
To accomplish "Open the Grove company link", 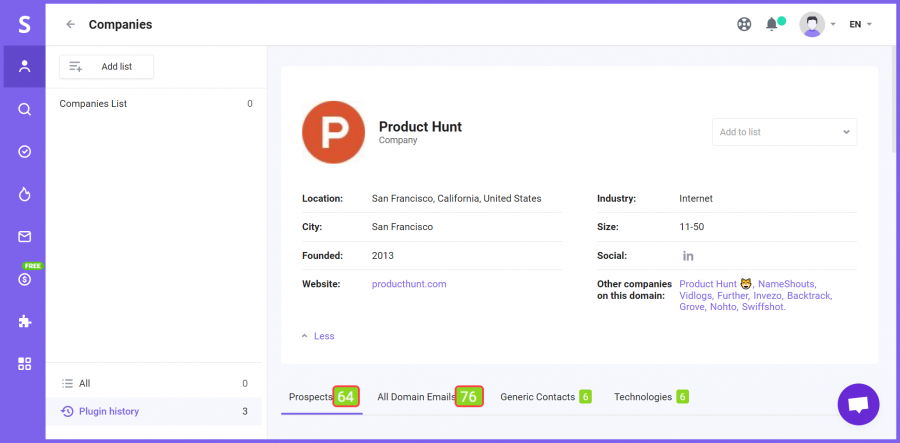I will [693, 307].
